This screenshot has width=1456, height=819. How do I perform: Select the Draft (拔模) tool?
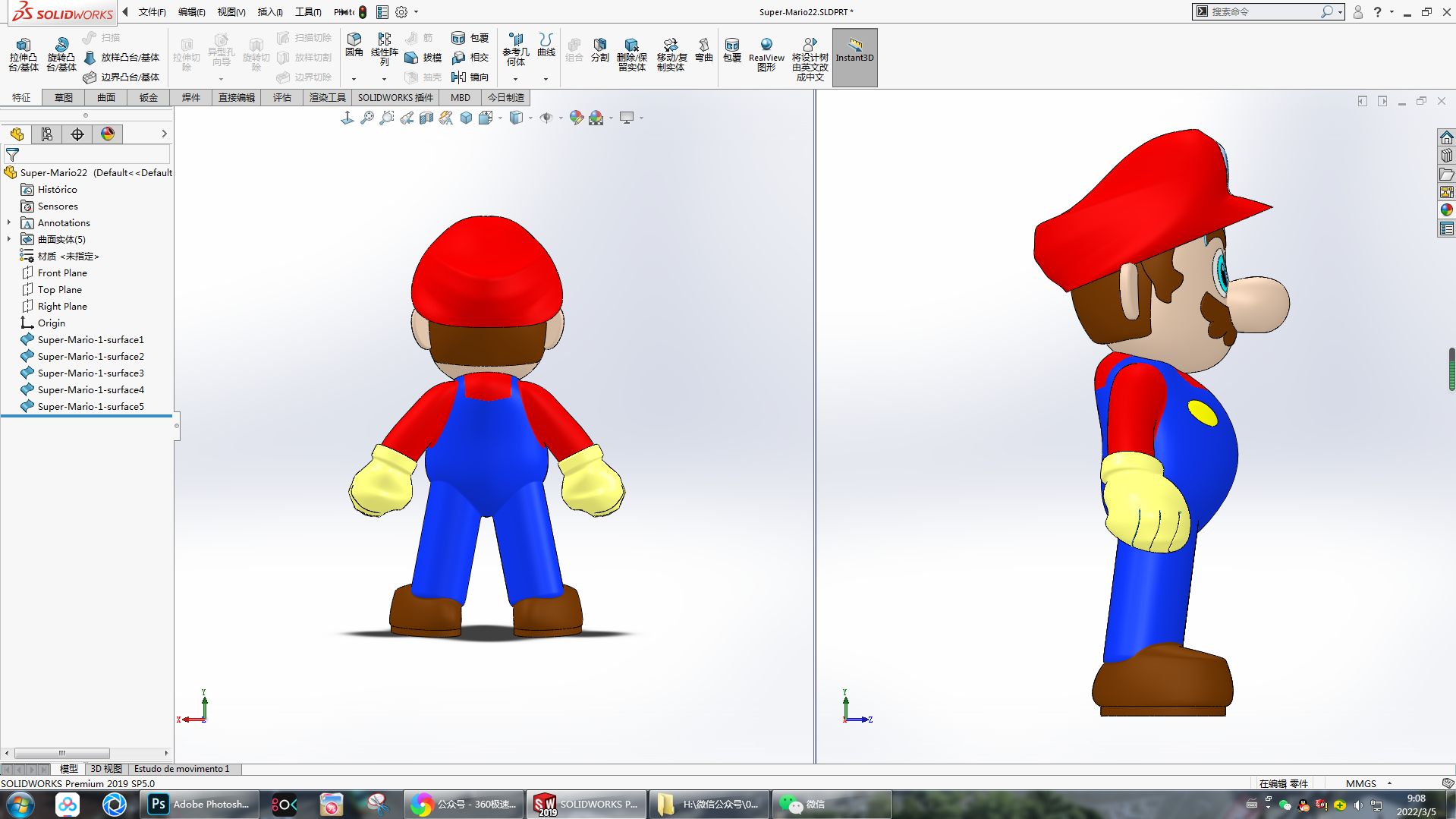[x=423, y=58]
